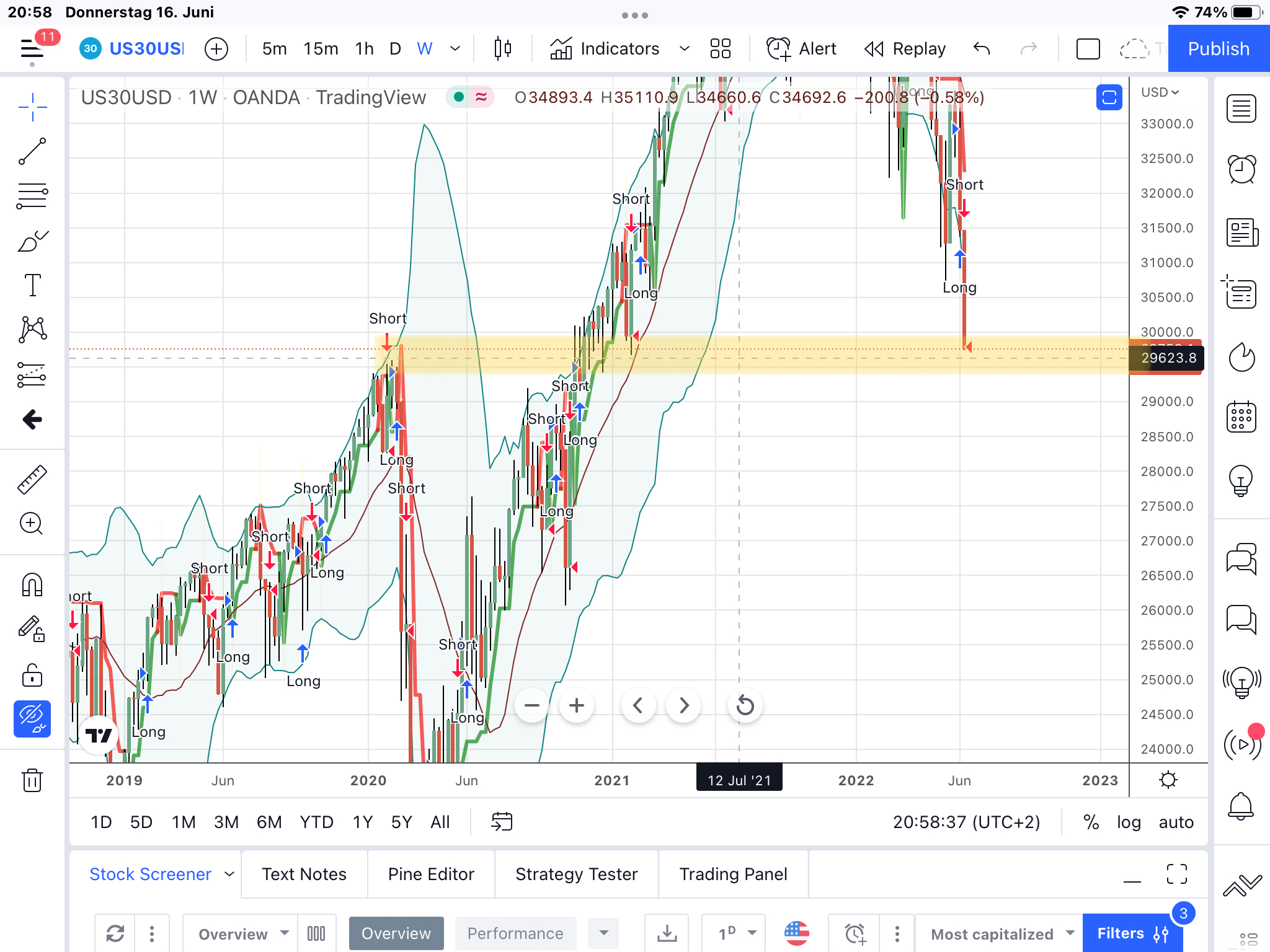Publish the chart idea
This screenshot has width=1270, height=952.
coord(1219,48)
